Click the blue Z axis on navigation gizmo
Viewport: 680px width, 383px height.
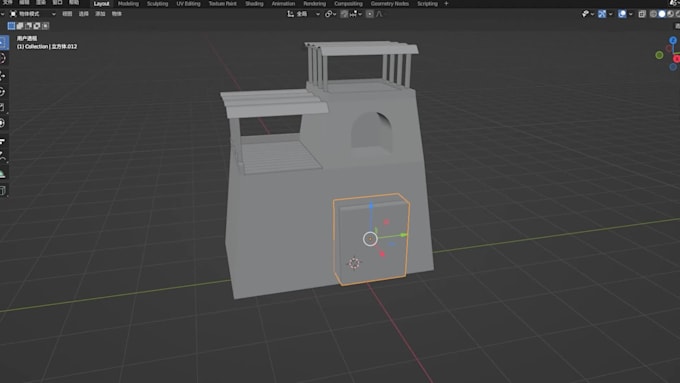(x=673, y=40)
